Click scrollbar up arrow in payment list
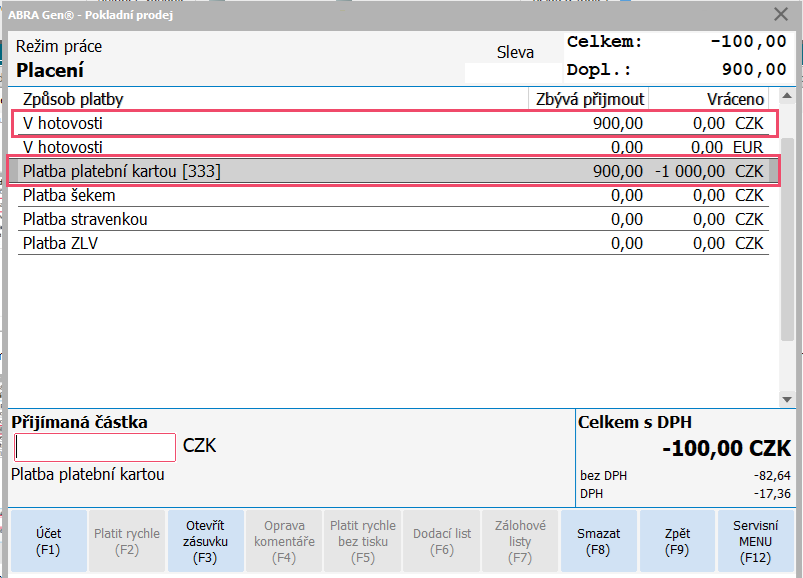Viewport: 803px width, 578px height. click(787, 96)
